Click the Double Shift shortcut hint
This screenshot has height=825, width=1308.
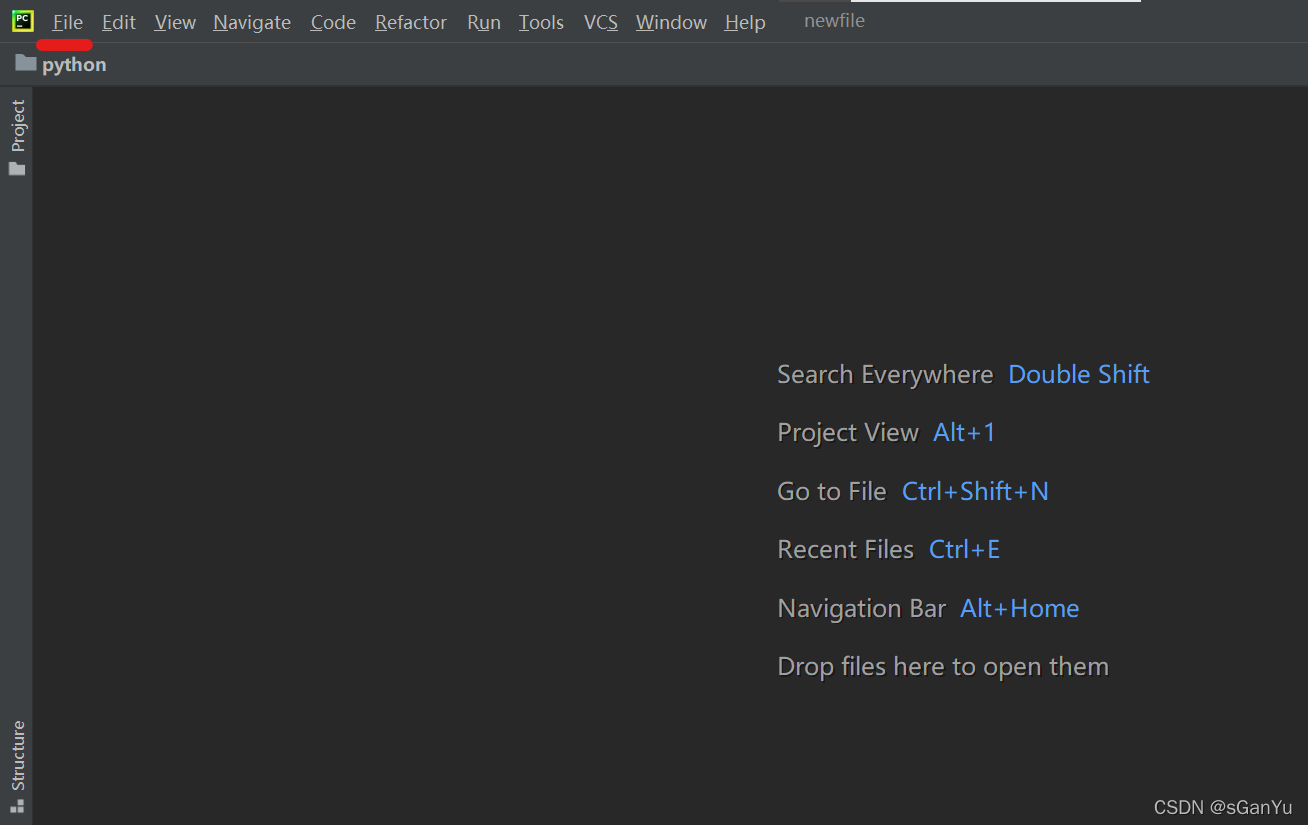click(1079, 374)
